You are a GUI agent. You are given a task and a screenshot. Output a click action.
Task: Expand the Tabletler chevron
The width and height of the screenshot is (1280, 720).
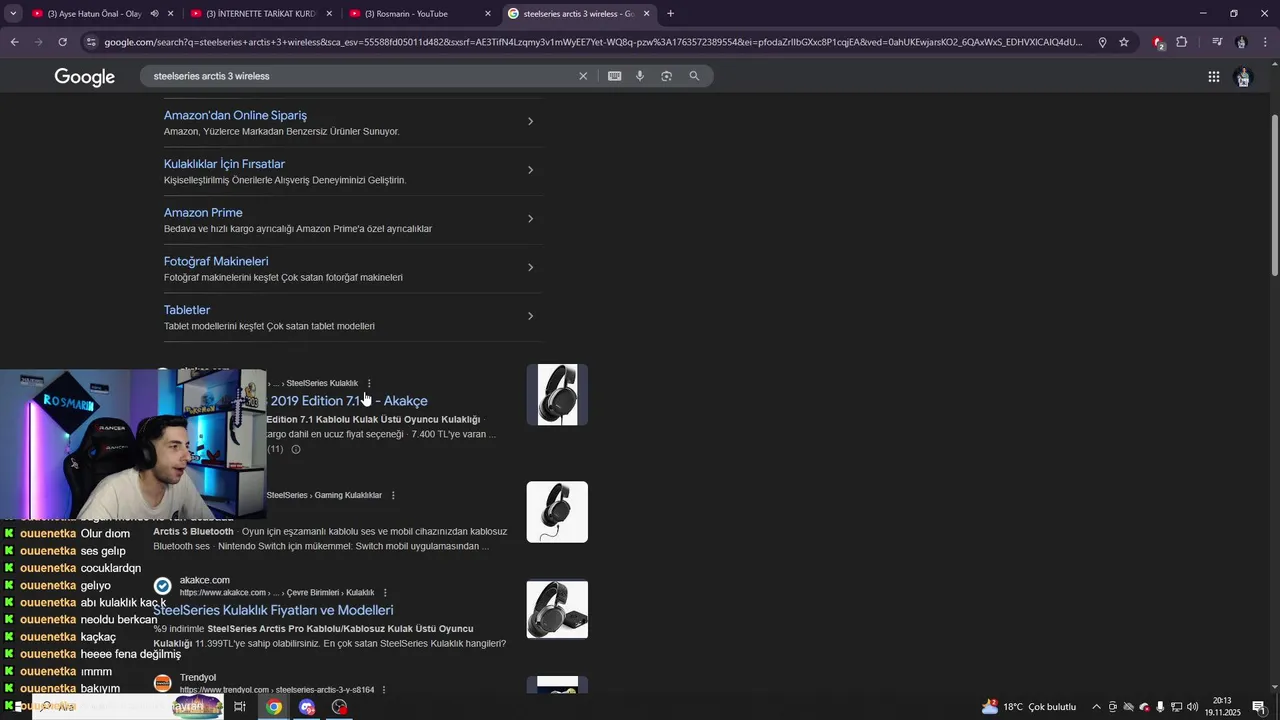coord(530,316)
